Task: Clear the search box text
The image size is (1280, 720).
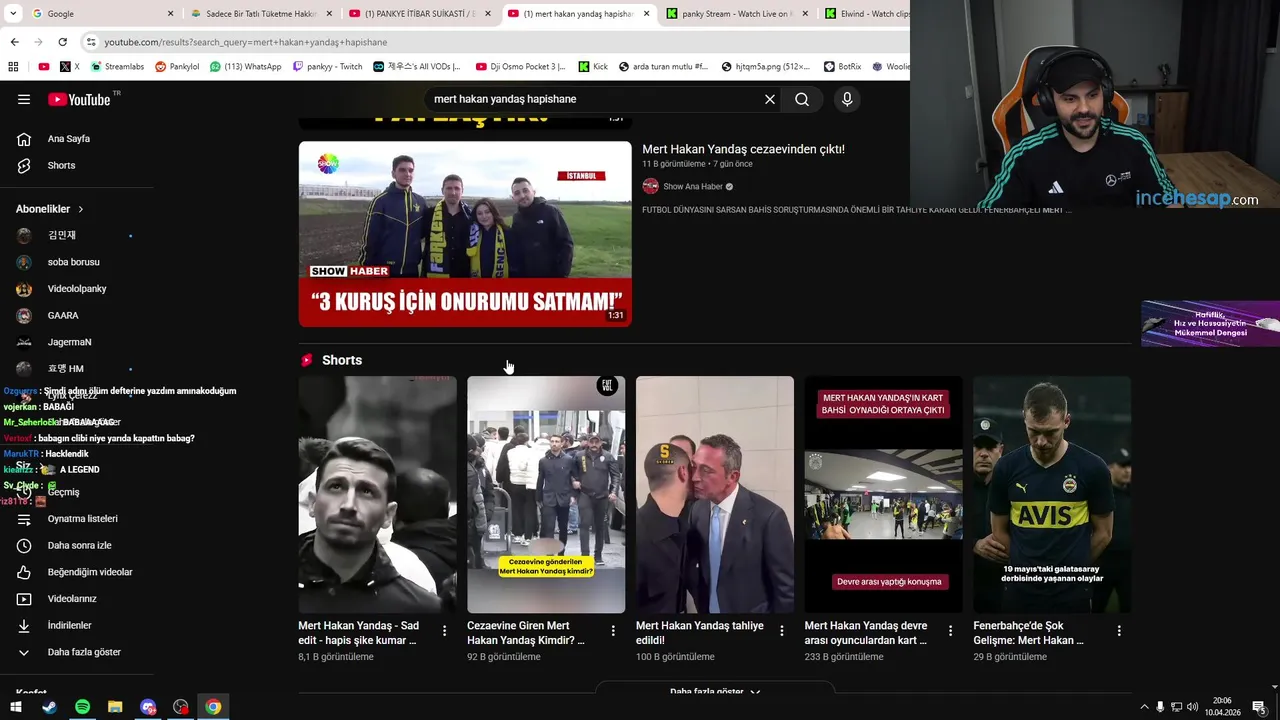Action: click(x=770, y=99)
